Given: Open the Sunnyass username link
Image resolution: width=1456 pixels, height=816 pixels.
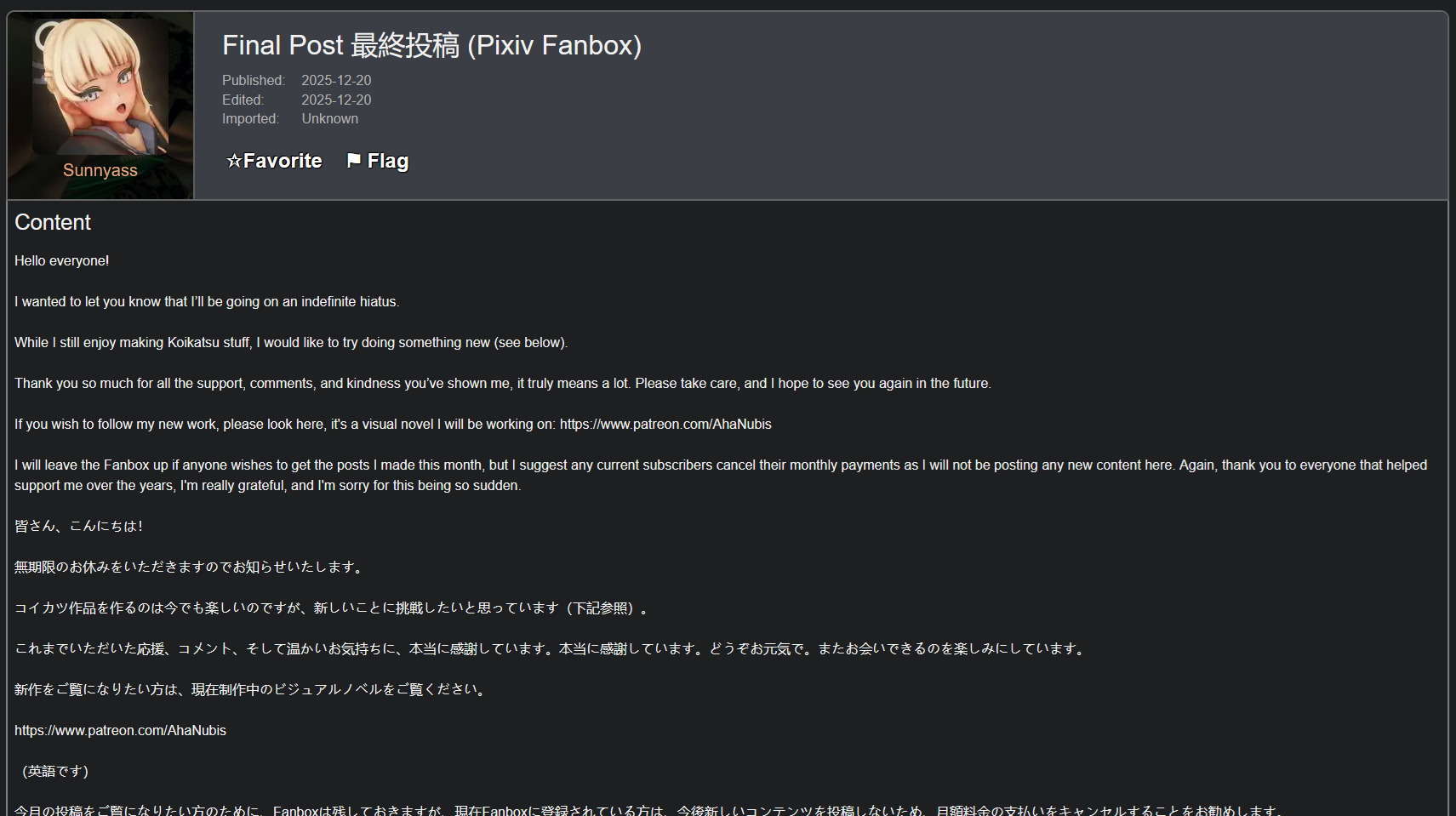Looking at the screenshot, I should point(100,170).
